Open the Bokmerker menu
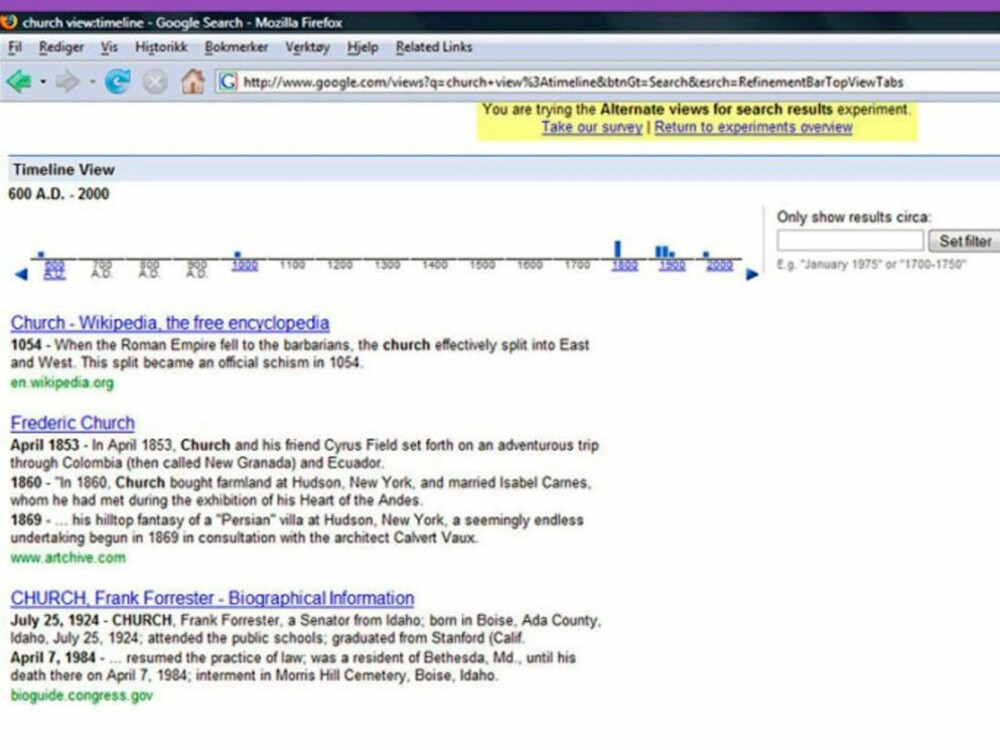 236,47
